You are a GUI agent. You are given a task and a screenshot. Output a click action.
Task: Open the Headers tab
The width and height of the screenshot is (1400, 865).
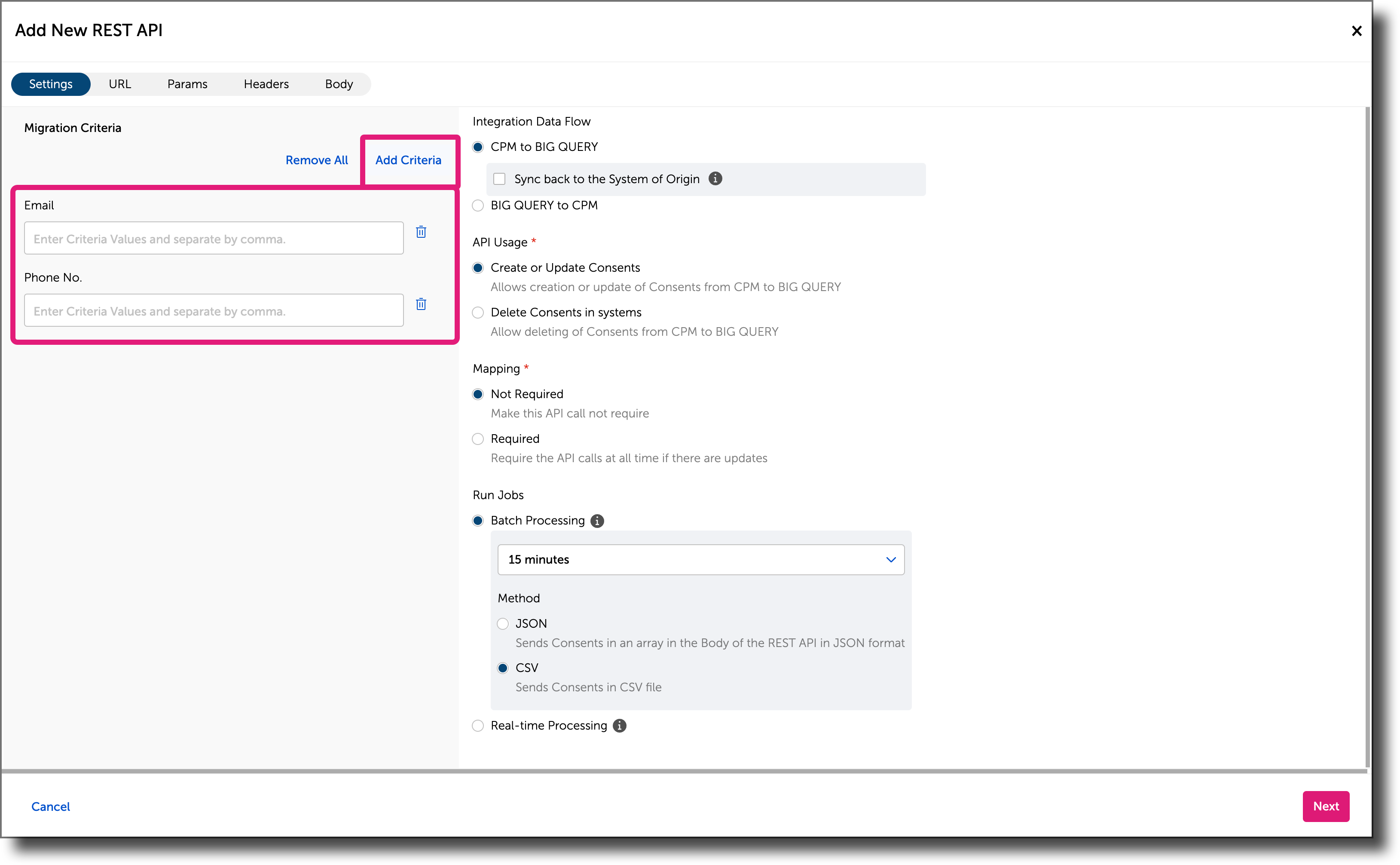pos(266,85)
